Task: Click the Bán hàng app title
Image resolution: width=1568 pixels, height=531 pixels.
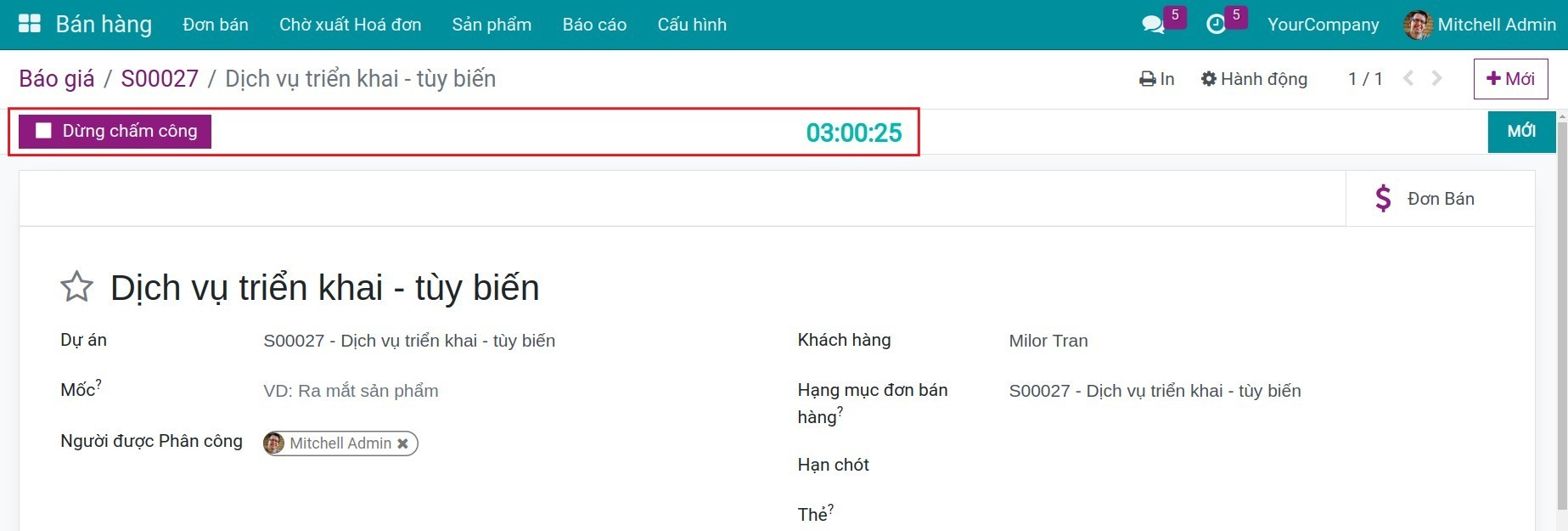Action: pyautogui.click(x=104, y=25)
